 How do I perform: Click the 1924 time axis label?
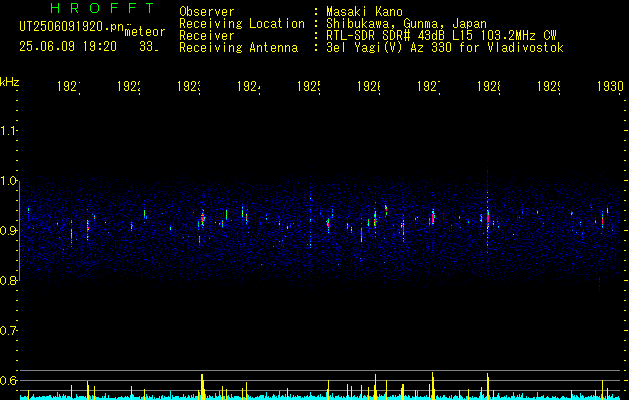(249, 87)
